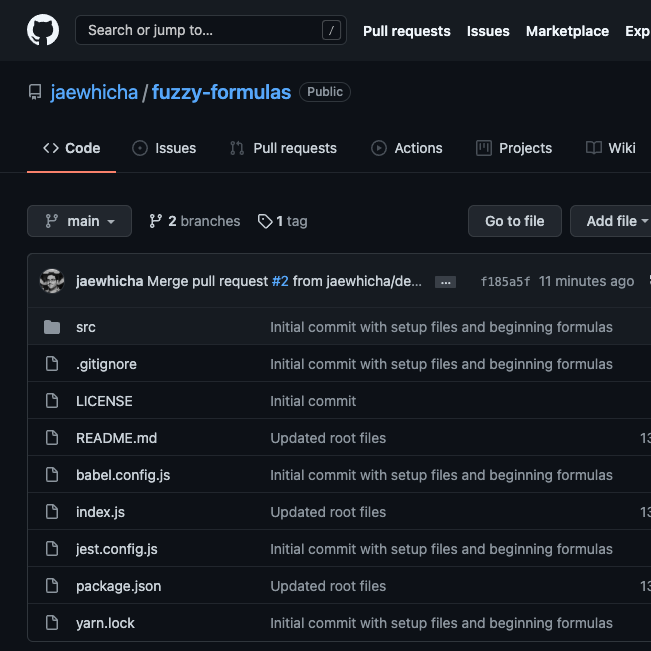
Task: Click the repository icon beside jaewhicha
Action: [35, 93]
